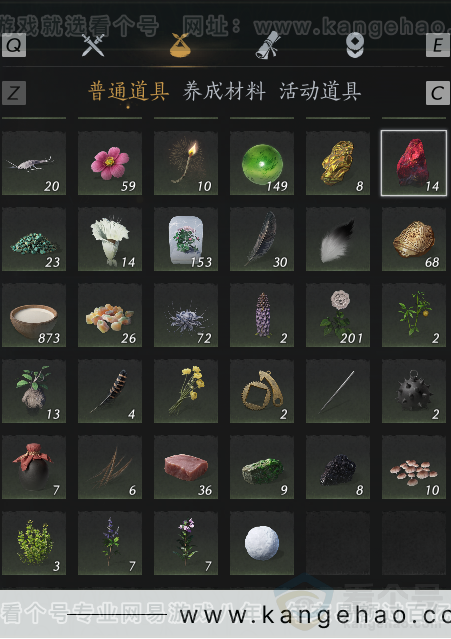Switch to the 活动道具 tab

pyautogui.click(x=320, y=91)
